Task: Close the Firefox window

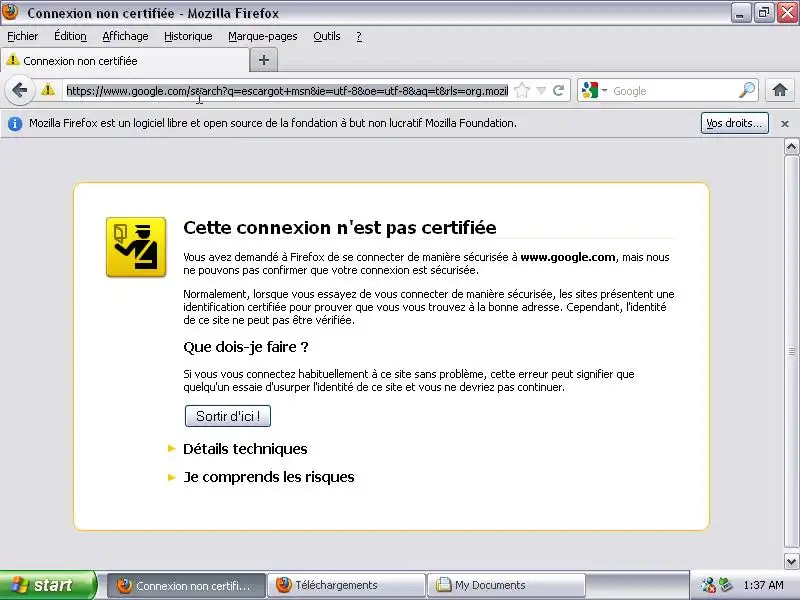Action: pyautogui.click(x=787, y=13)
